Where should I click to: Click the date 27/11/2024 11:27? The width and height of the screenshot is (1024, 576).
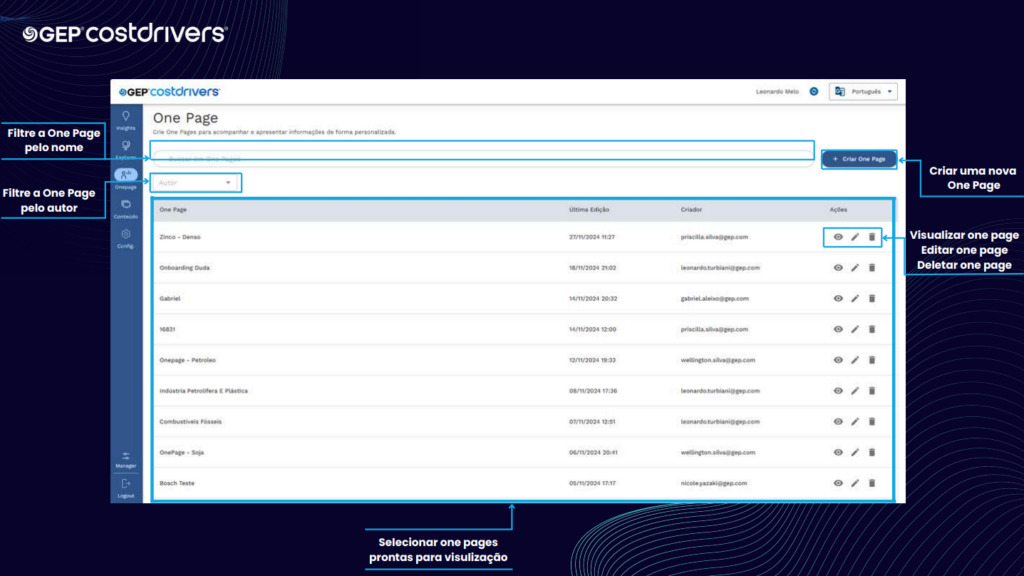click(x=592, y=237)
